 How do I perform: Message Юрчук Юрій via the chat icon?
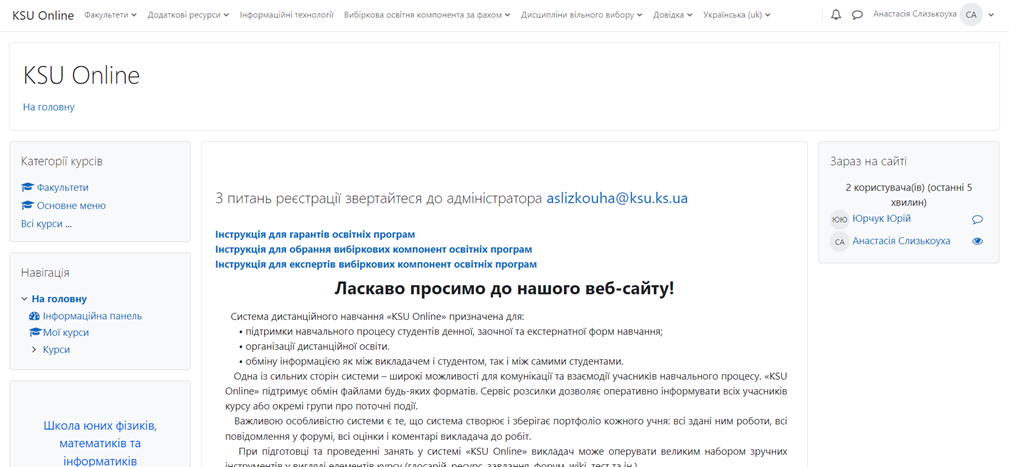point(977,219)
